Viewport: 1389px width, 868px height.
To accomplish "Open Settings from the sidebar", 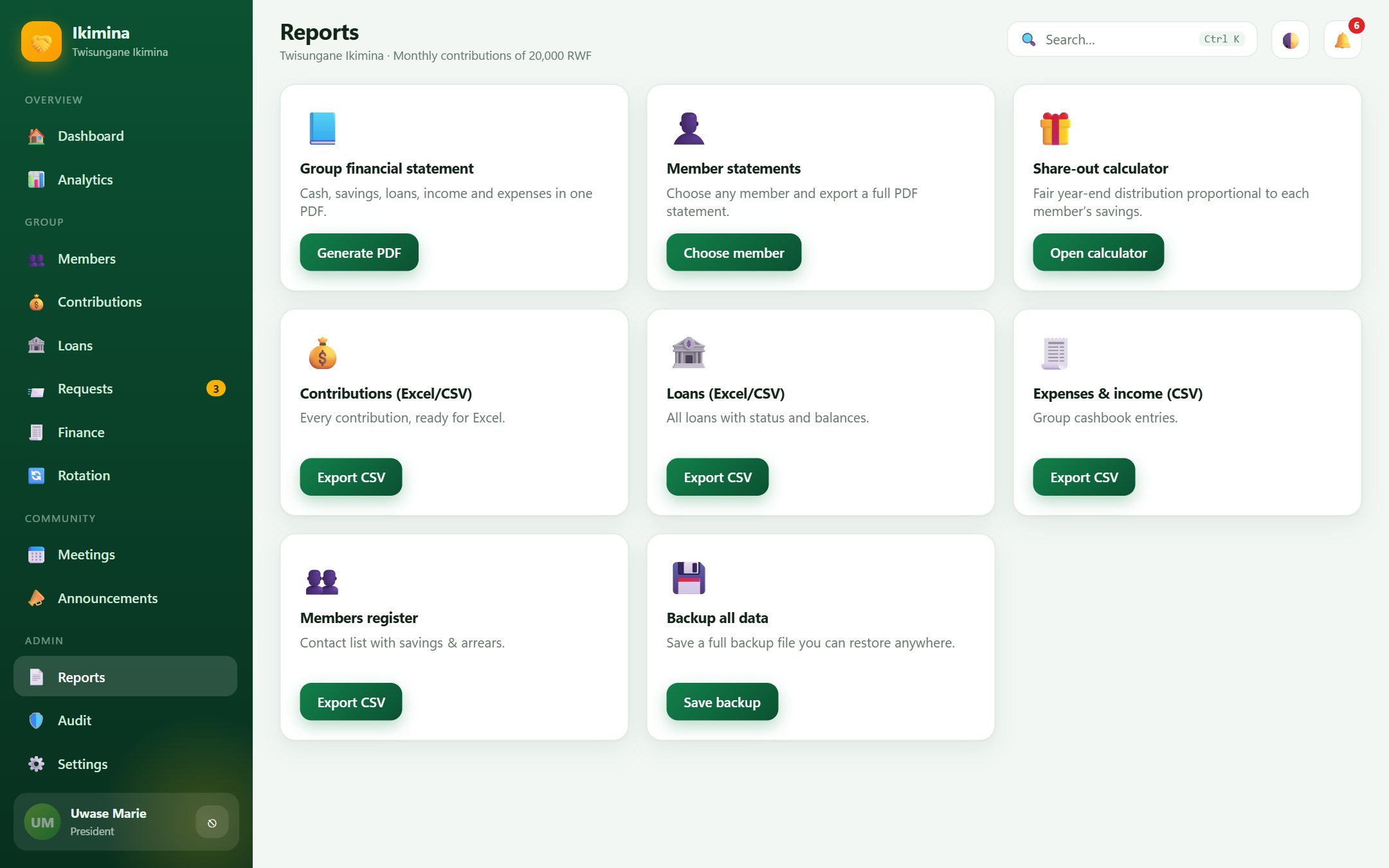I will click(125, 764).
